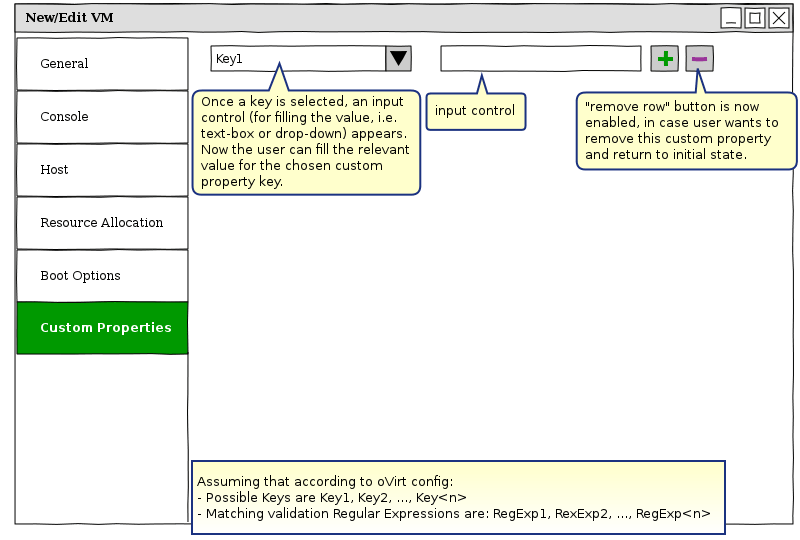Image resolution: width=800 pixels, height=540 pixels.
Task: Click the "Once a key is selected" callout
Action: (x=305, y=142)
